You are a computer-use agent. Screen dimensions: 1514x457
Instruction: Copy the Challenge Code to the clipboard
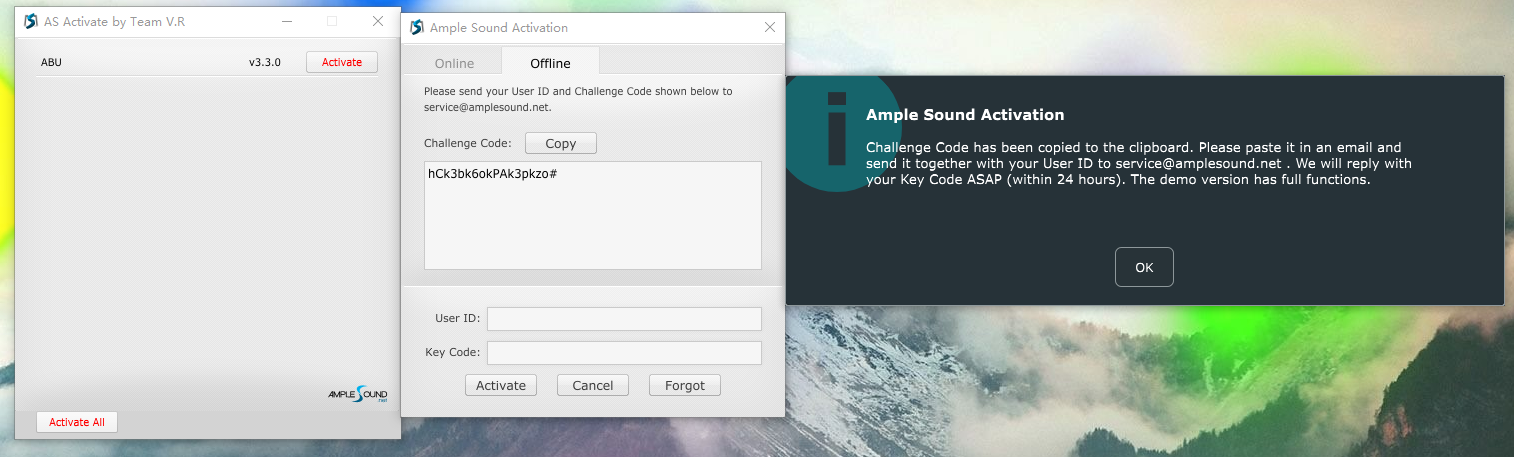tap(560, 143)
